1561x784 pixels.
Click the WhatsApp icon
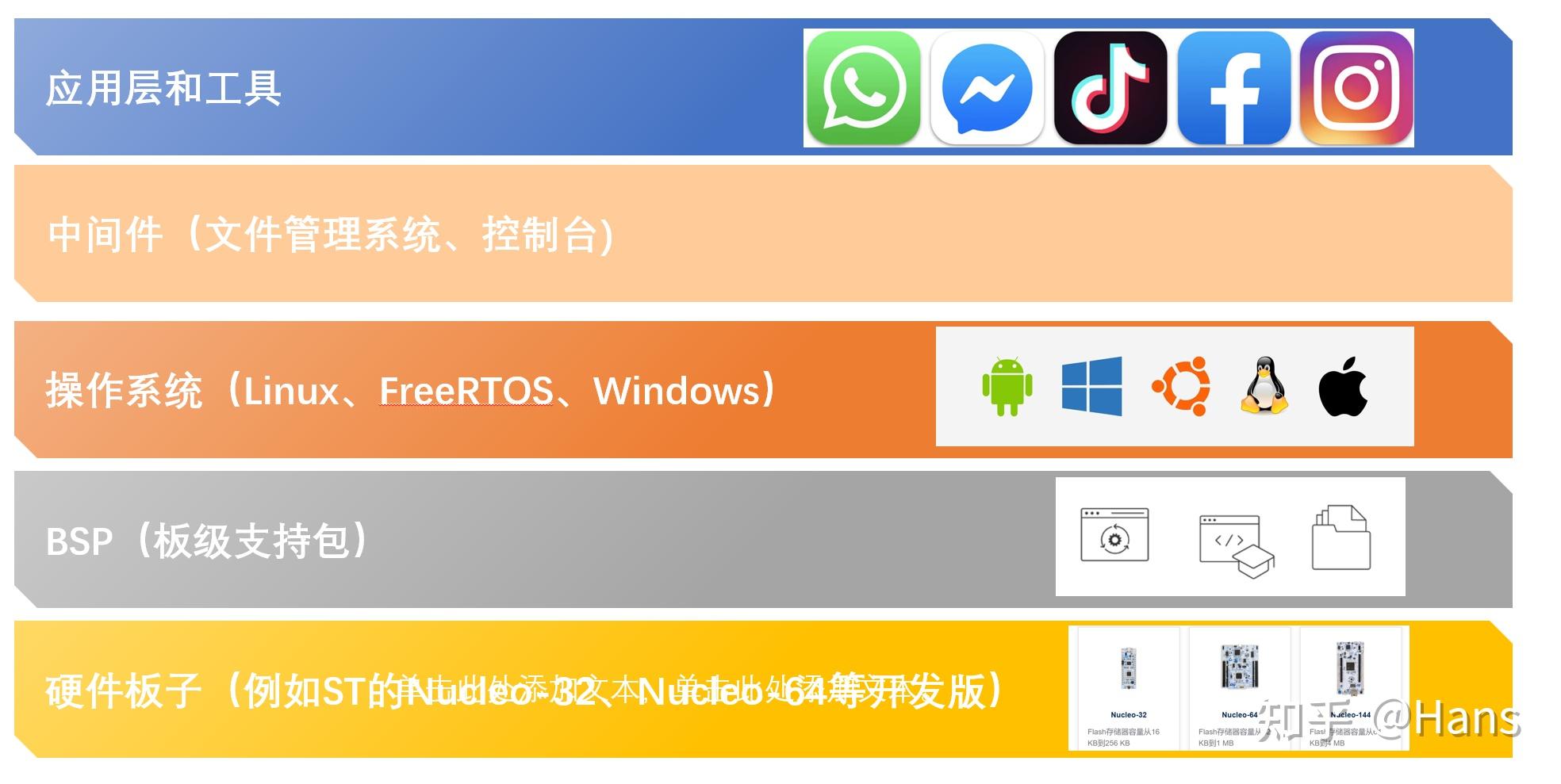(863, 88)
